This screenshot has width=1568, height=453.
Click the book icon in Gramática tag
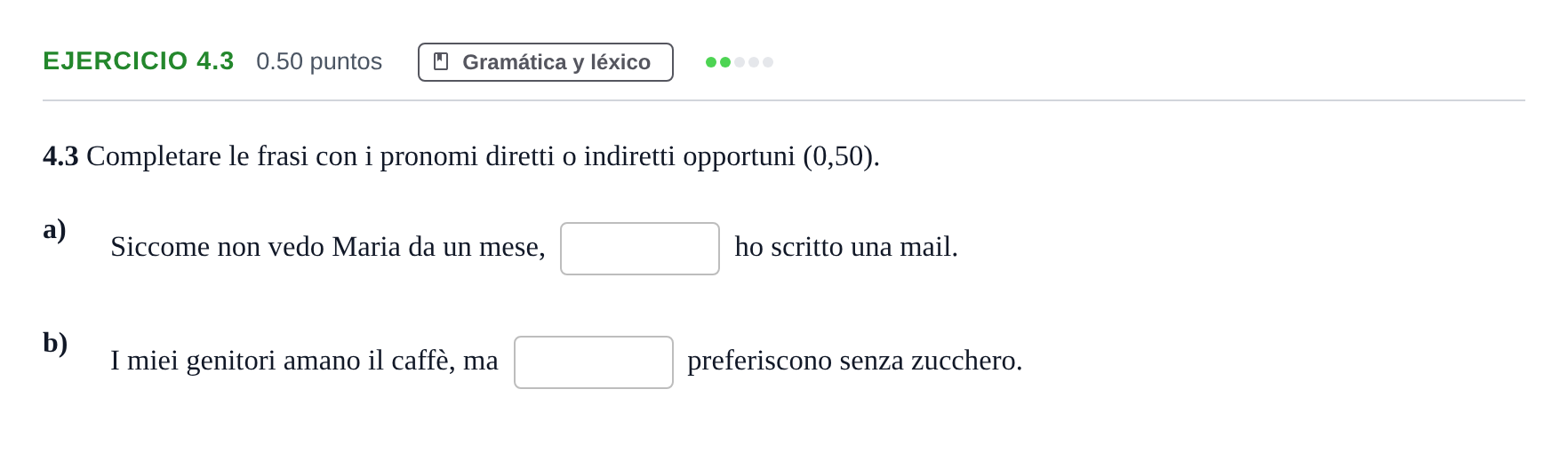[441, 61]
